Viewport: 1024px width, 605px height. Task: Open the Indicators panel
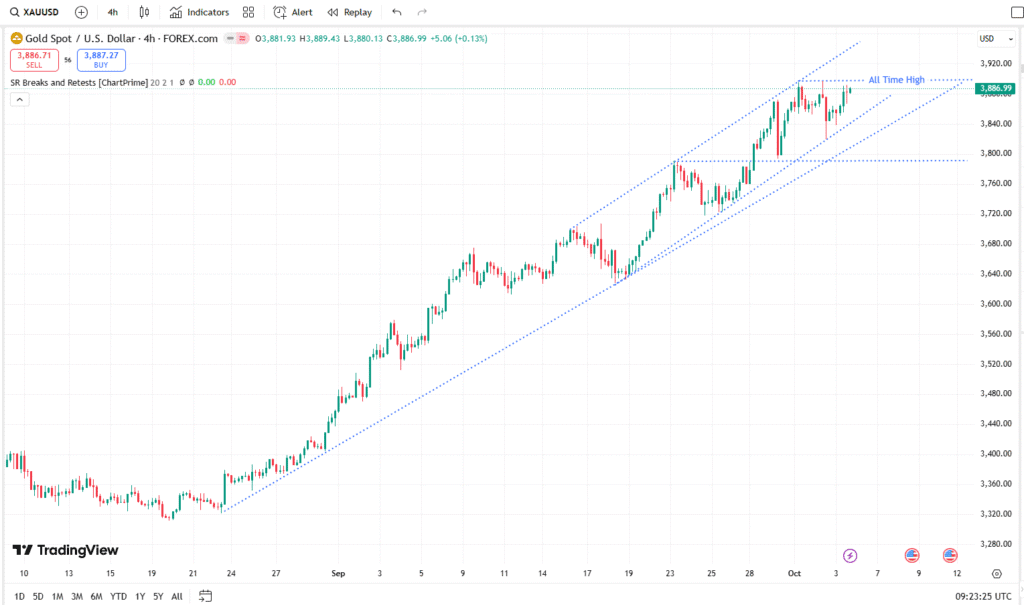click(199, 11)
